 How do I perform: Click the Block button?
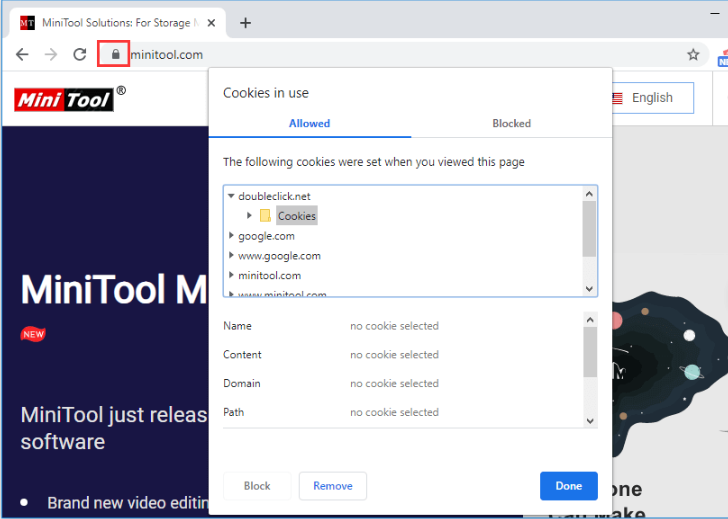pos(257,486)
